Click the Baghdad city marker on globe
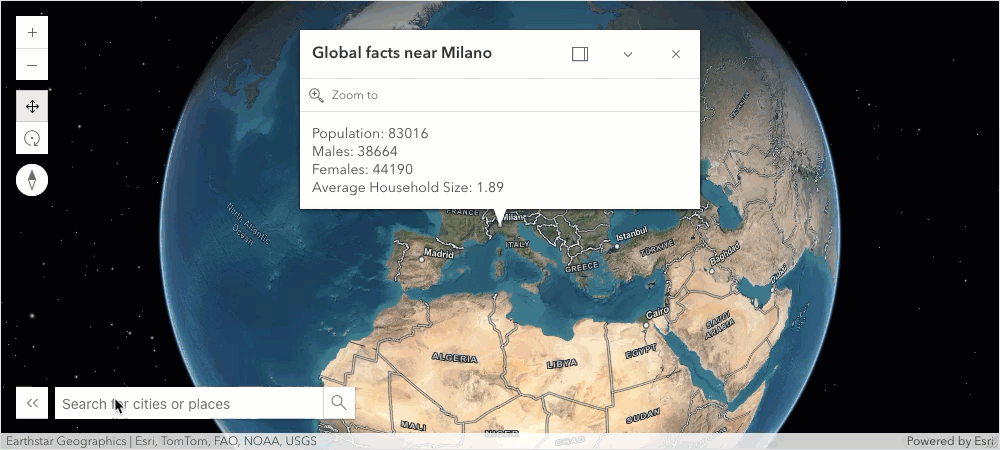Image resolution: width=1000 pixels, height=450 pixels. tap(712, 271)
